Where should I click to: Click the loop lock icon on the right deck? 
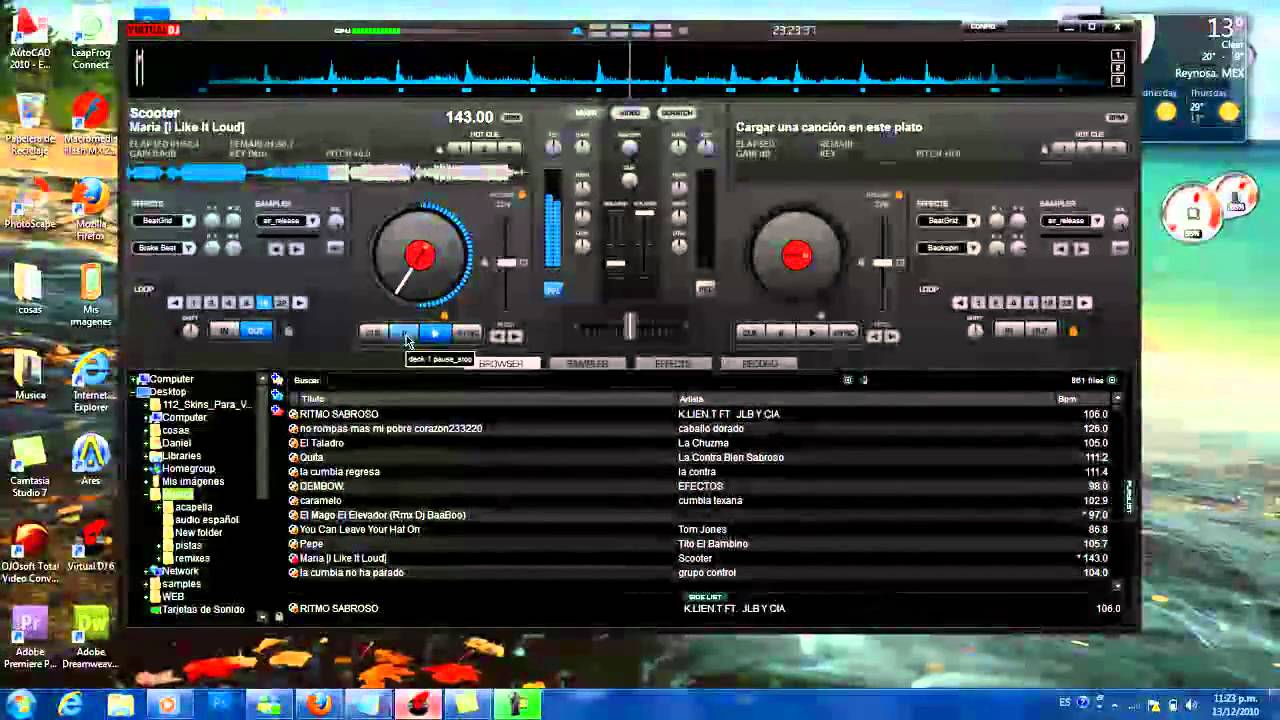[1073, 331]
